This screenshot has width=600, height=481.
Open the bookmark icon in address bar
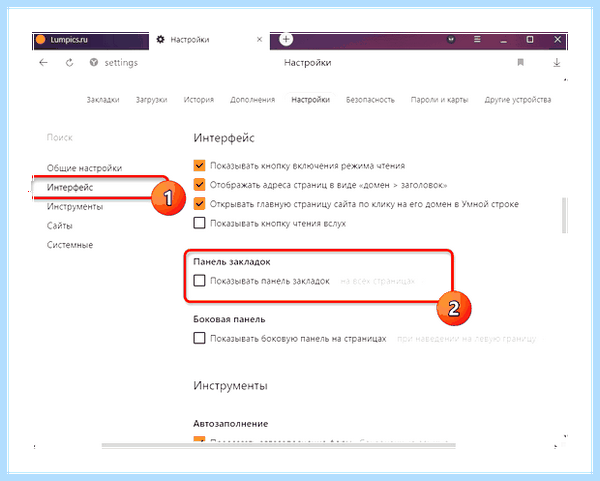[520, 62]
